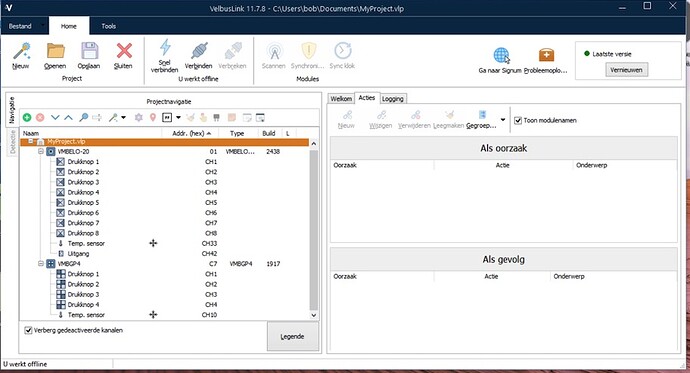The width and height of the screenshot is (690, 373).
Task: Click the Sync klok clock icon
Action: pyautogui.click(x=342, y=51)
